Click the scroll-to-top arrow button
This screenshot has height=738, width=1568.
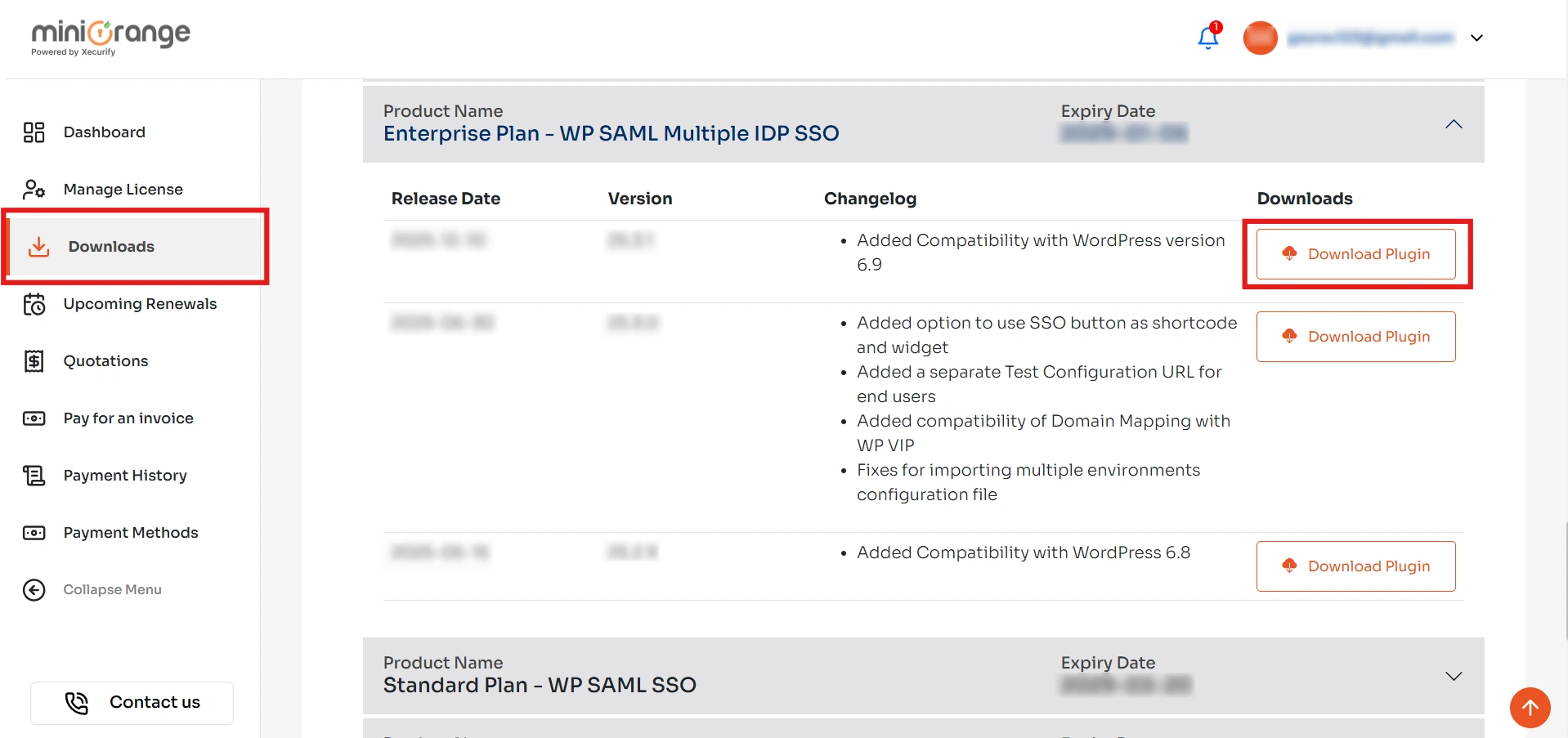point(1530,708)
